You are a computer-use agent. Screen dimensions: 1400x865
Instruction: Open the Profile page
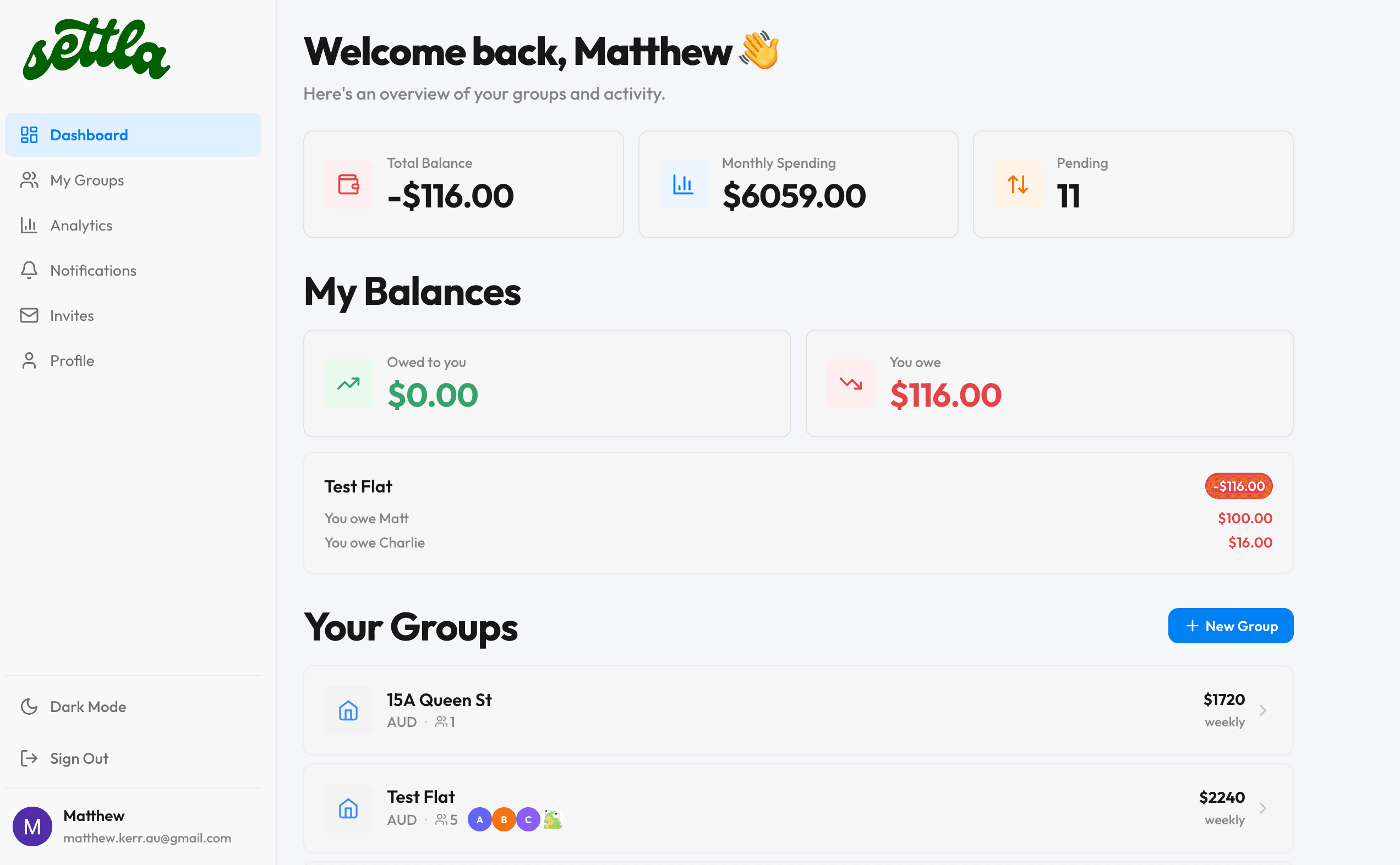pos(72,361)
